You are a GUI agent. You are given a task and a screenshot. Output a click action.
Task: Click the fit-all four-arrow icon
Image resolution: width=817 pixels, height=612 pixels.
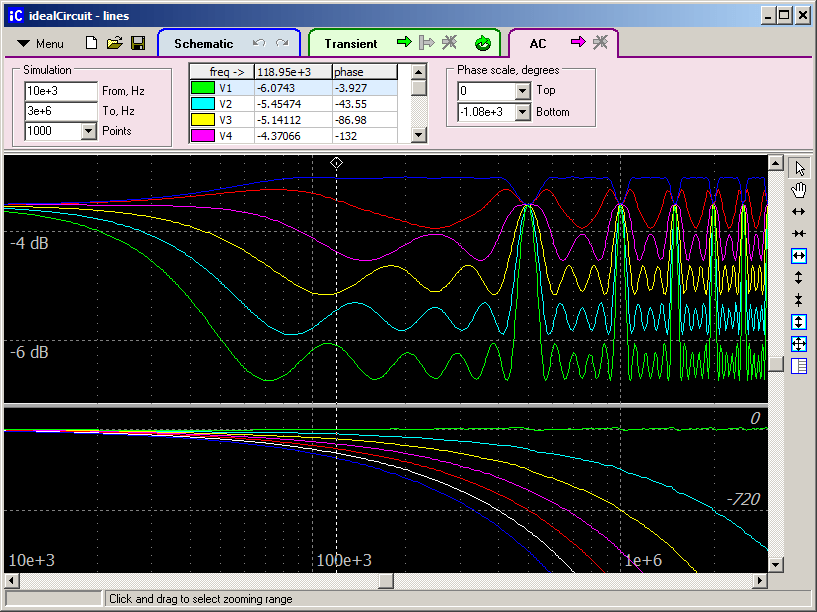pyautogui.click(x=799, y=344)
